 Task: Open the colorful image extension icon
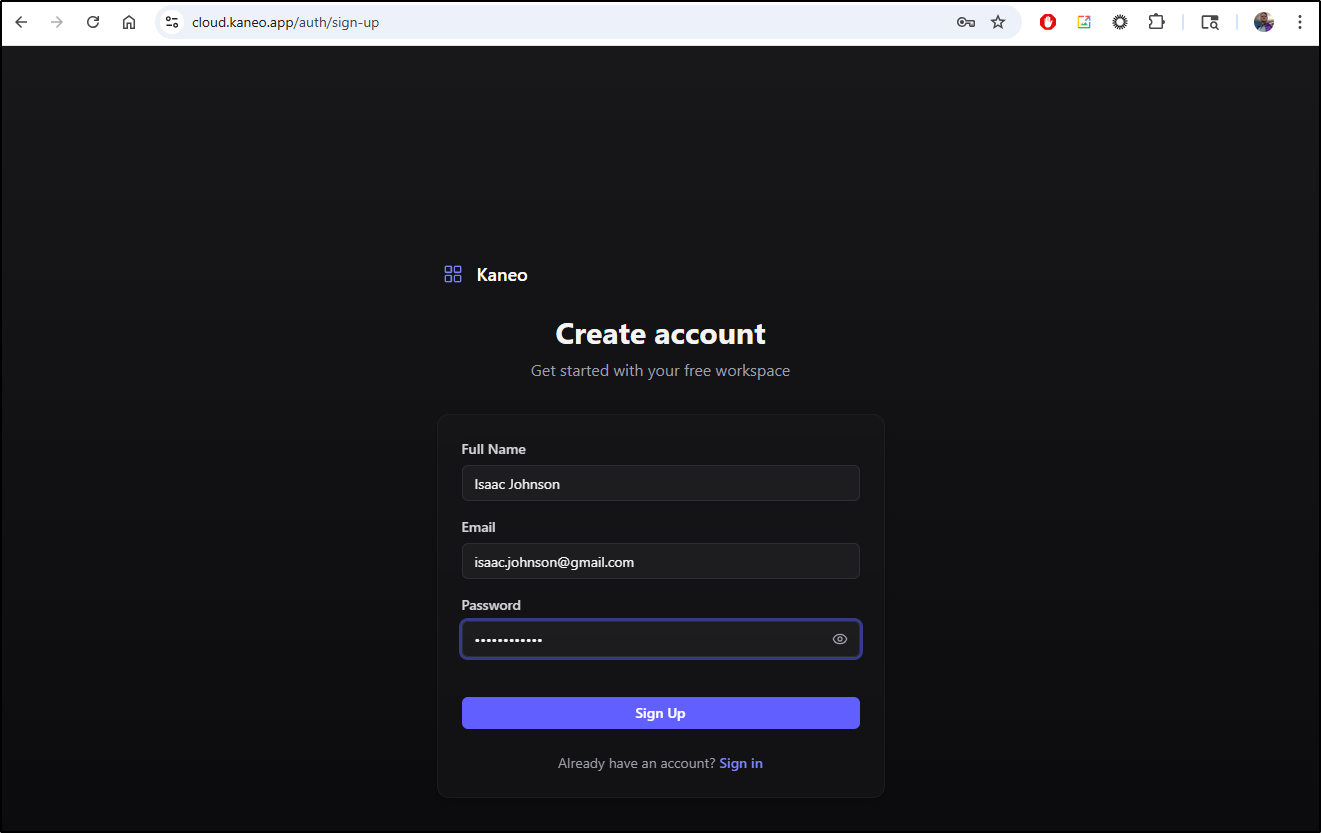(x=1084, y=22)
